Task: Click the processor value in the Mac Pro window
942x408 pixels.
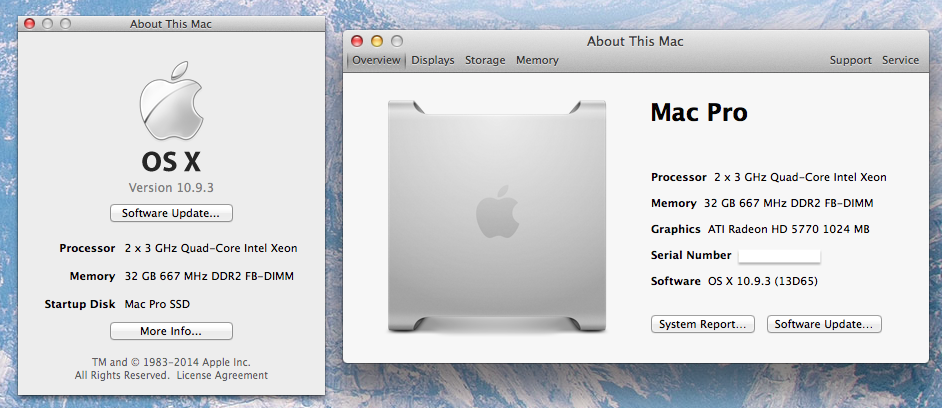Action: 800,177
